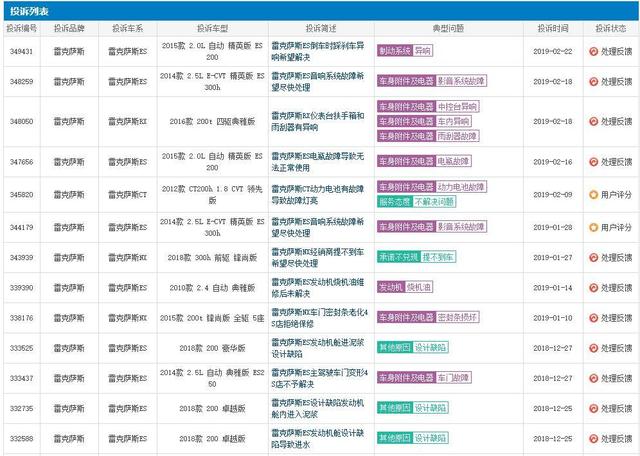This screenshot has width=640, height=456.
Task: Open complaint 雷克萨斯ES电瓶故障导致无法正常使用
Action: 318,162
